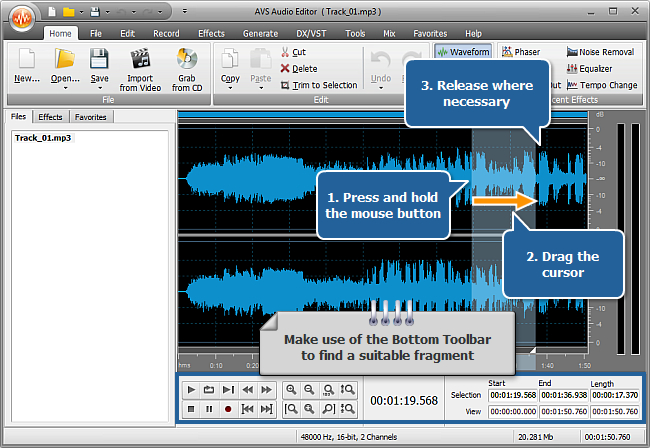
Task: Toggle the Waveform view button
Action: click(x=463, y=52)
